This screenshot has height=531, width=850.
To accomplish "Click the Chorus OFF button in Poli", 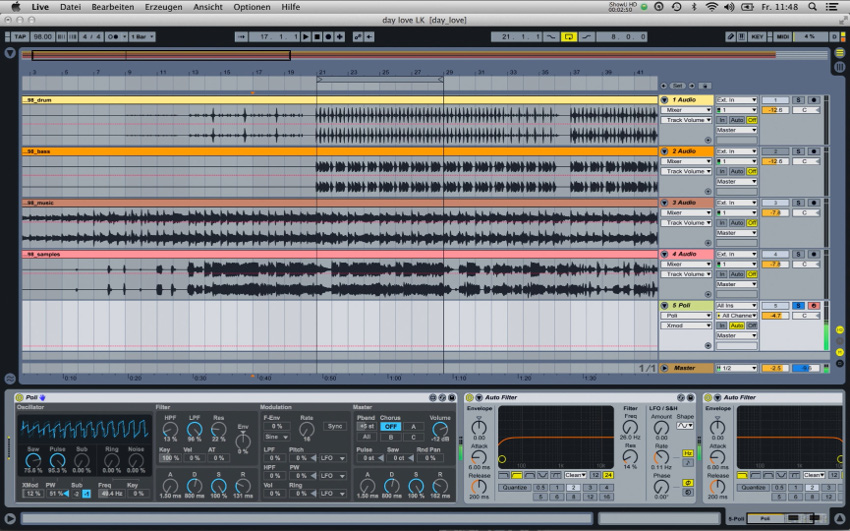I will [x=390, y=426].
